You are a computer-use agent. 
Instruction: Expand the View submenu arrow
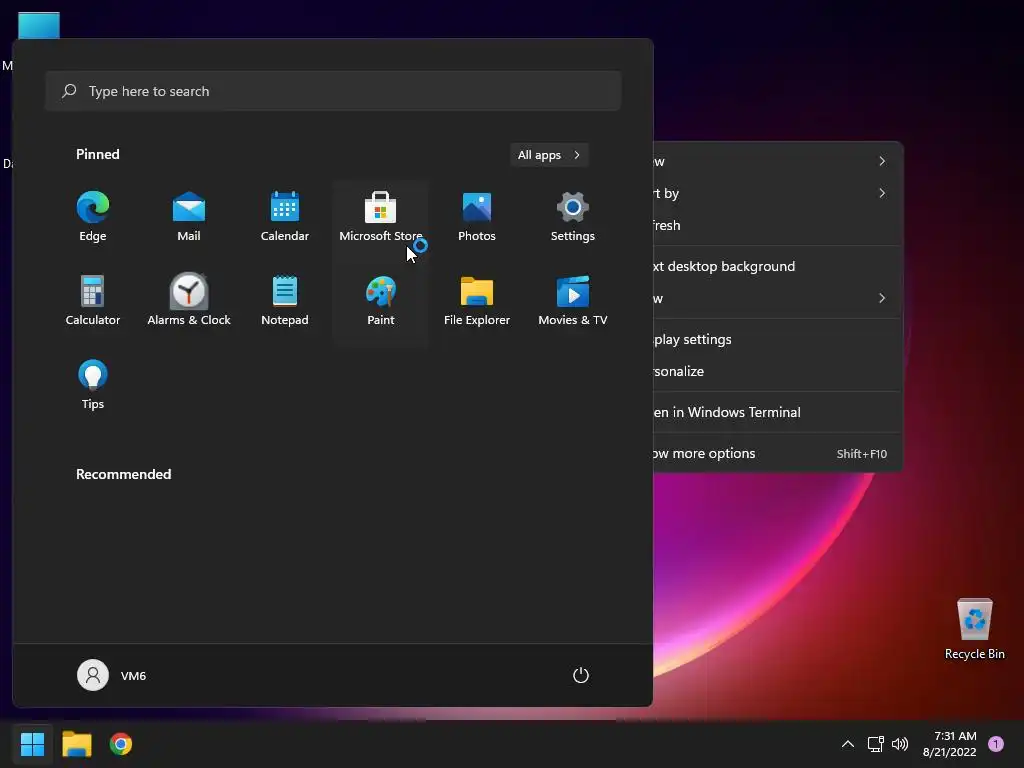coord(882,161)
